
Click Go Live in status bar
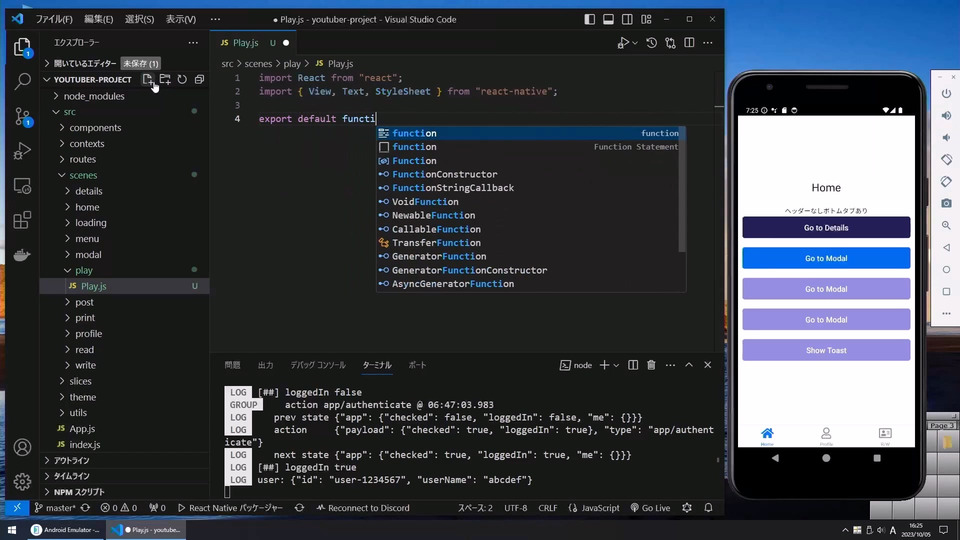point(650,508)
